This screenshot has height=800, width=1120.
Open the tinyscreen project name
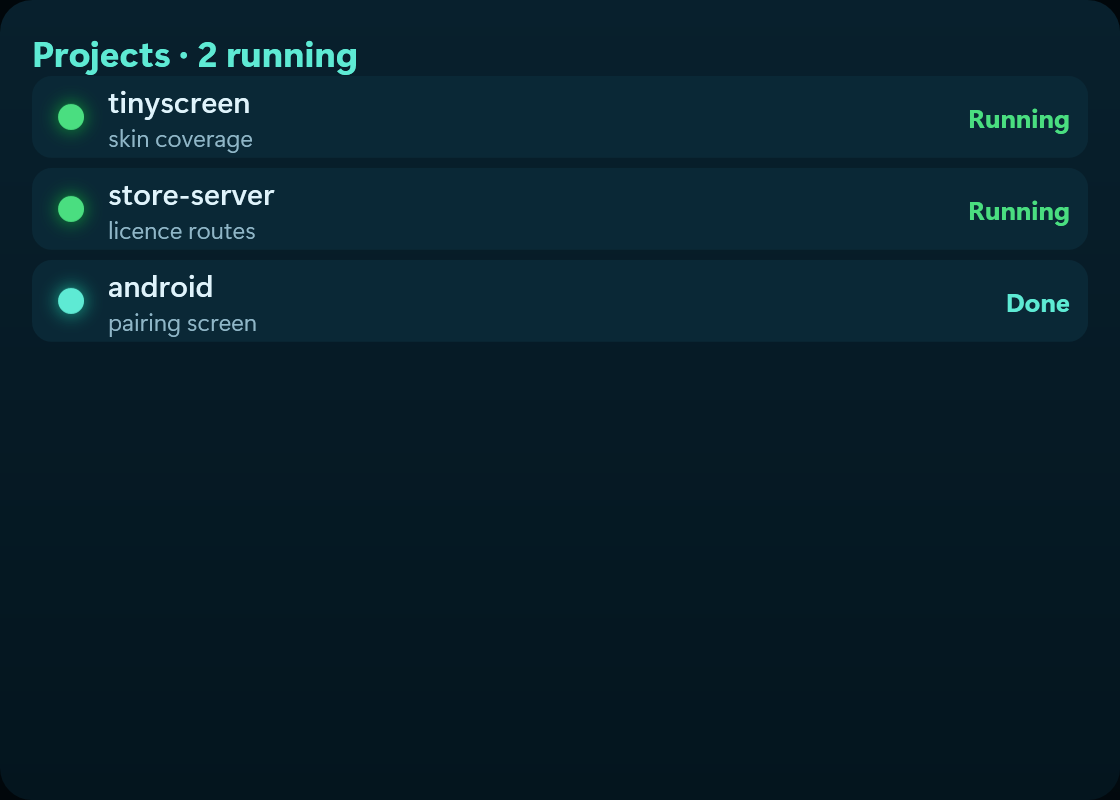pos(179,104)
